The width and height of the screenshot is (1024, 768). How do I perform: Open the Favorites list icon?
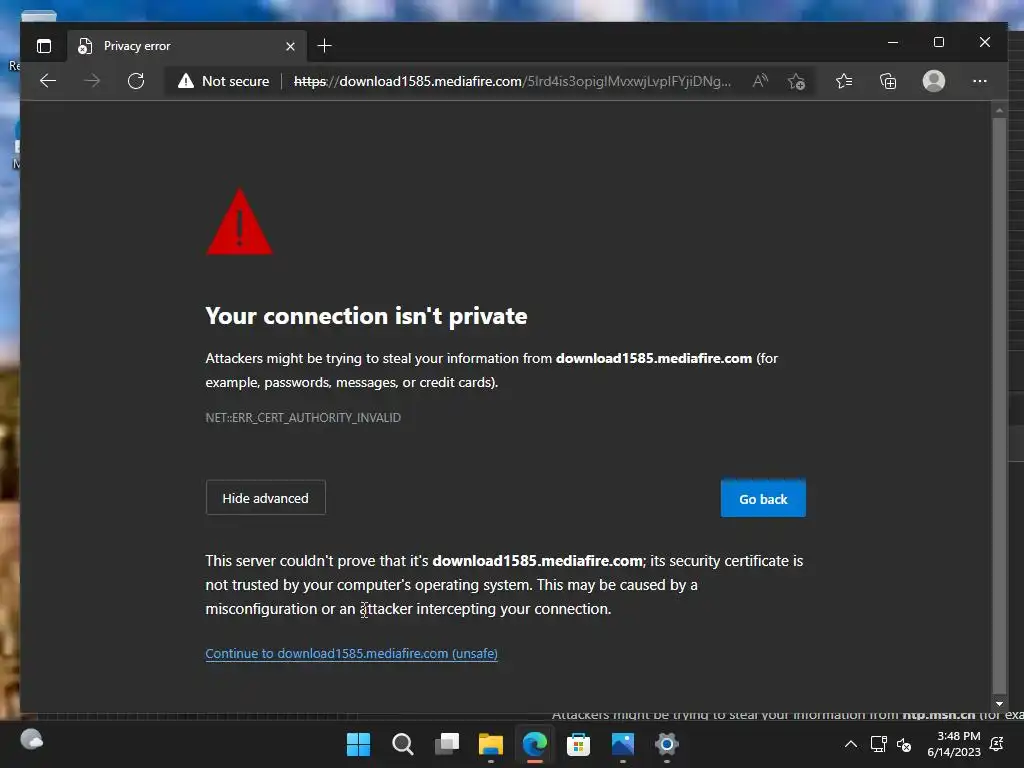[844, 81]
